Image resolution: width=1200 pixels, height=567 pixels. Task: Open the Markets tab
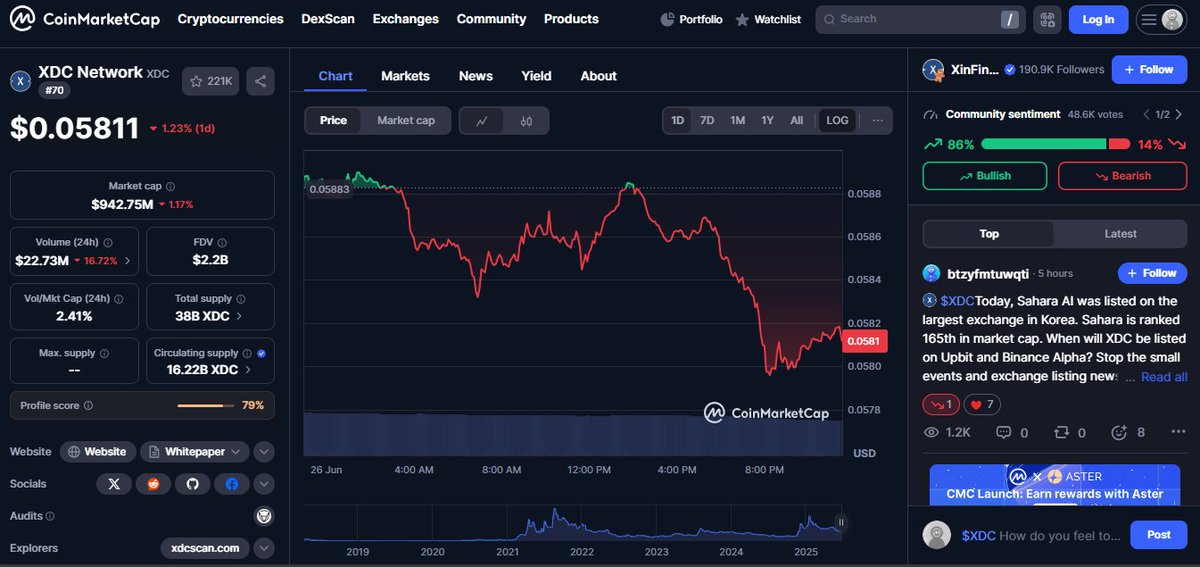(x=405, y=76)
